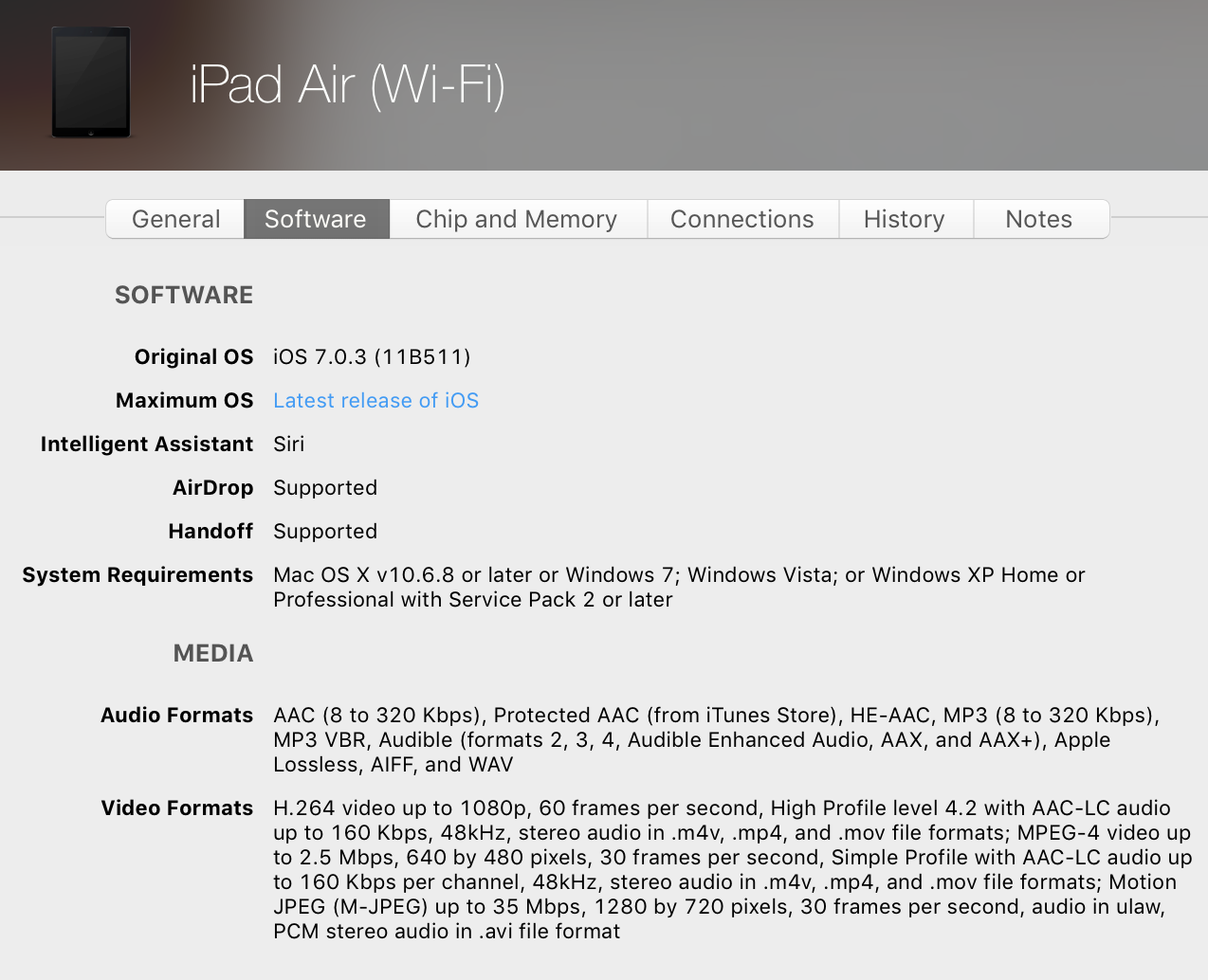
Task: Click the Intelligent Assistant label
Action: coord(147,445)
